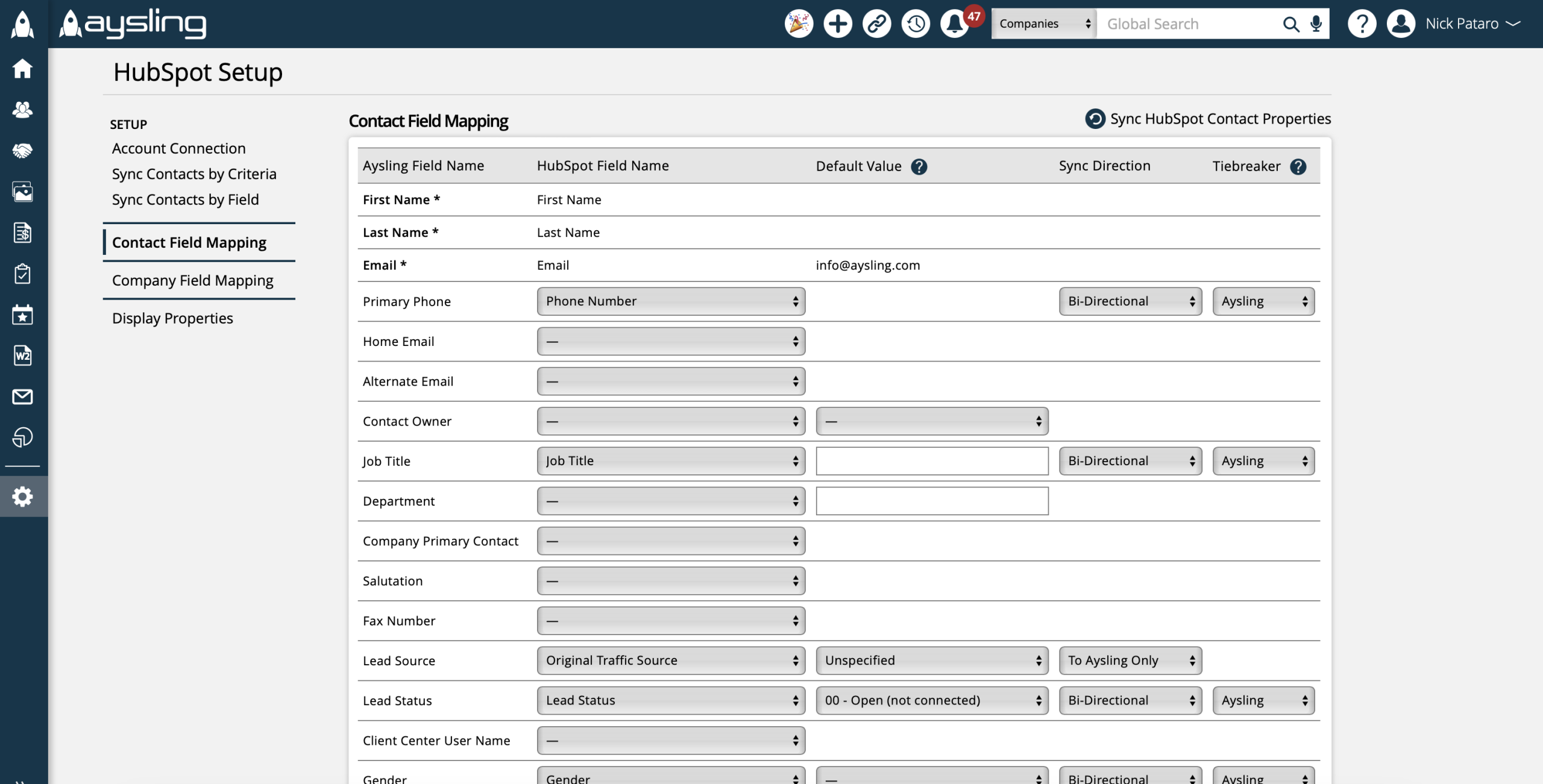Image resolution: width=1543 pixels, height=784 pixels.
Task: Click the Aysling logo in header
Action: click(133, 24)
